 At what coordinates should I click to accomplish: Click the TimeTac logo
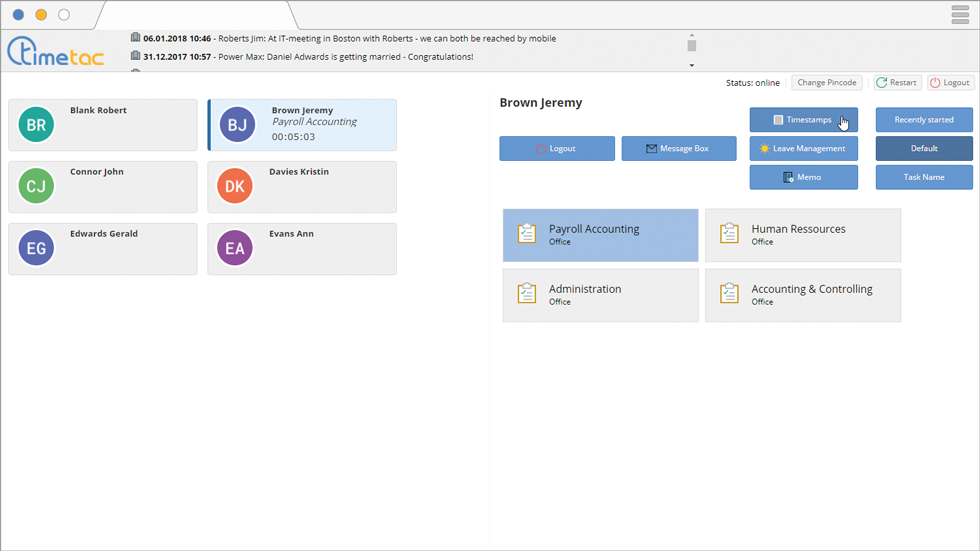[56, 51]
